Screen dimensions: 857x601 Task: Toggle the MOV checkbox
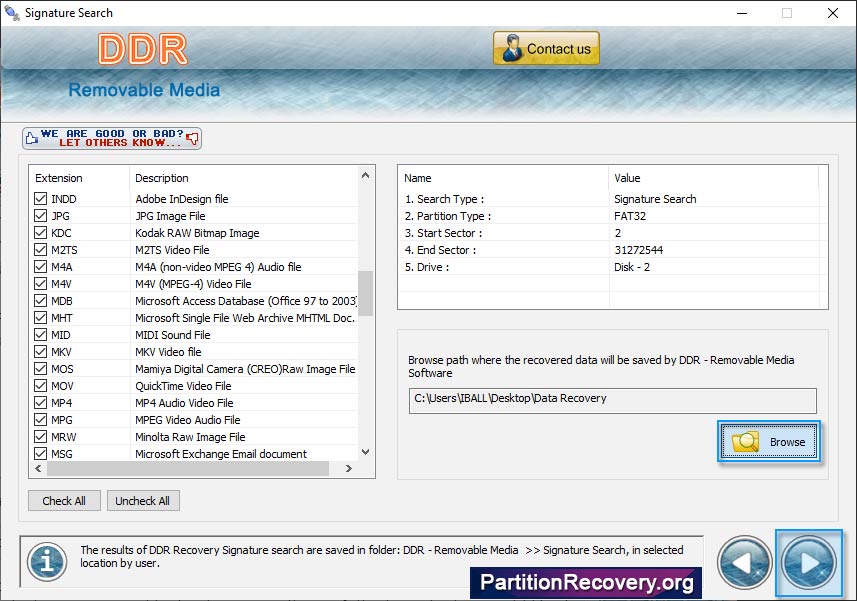click(40, 385)
